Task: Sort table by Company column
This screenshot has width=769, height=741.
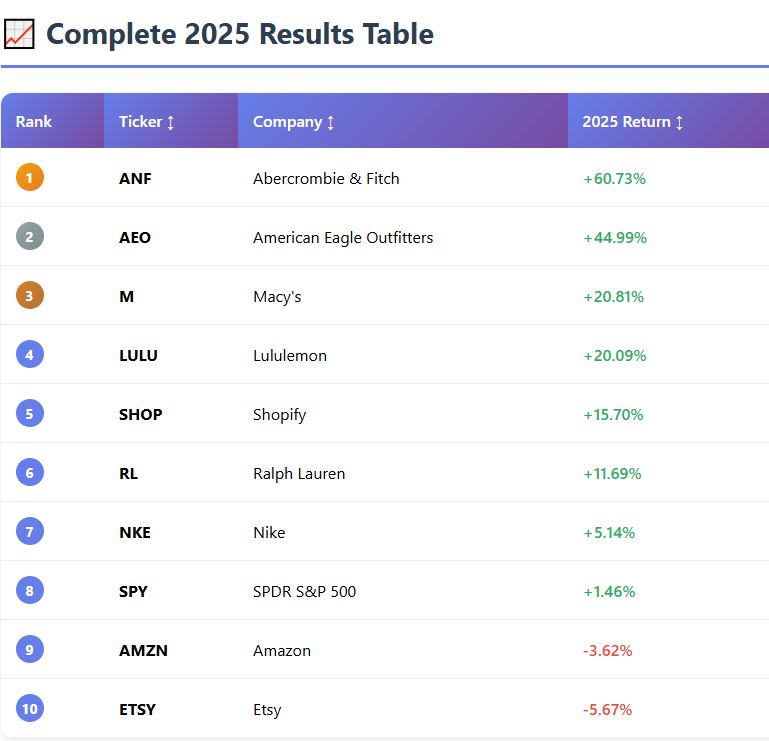Action: point(293,122)
